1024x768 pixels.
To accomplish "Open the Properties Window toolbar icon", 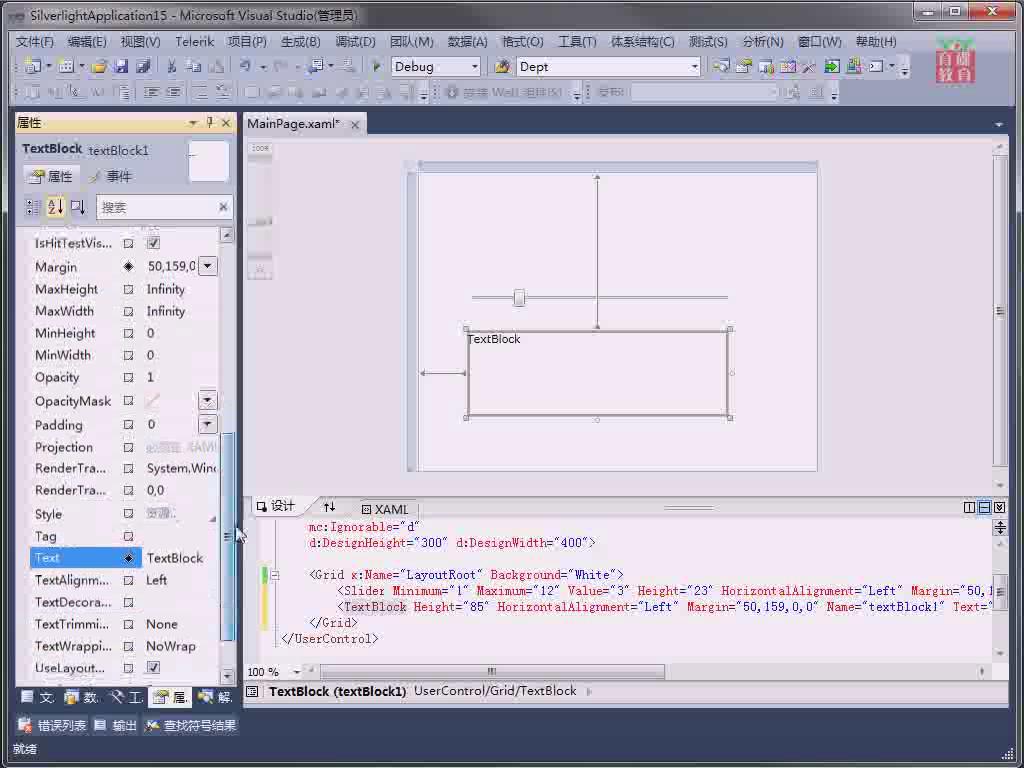I will tap(743, 66).
